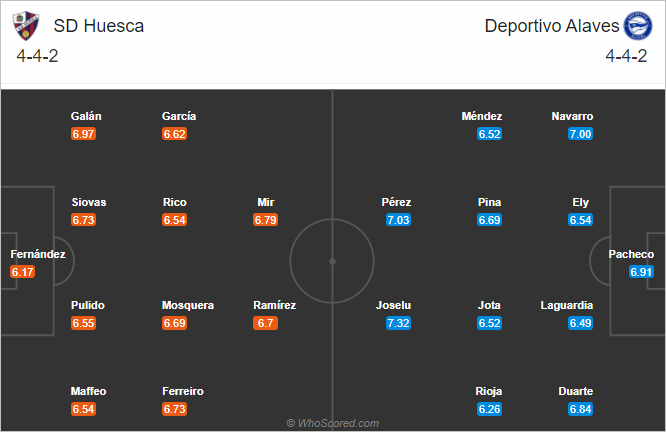This screenshot has height=432, width=666.
Task: Click player name Mosquera
Action: [x=188, y=305]
